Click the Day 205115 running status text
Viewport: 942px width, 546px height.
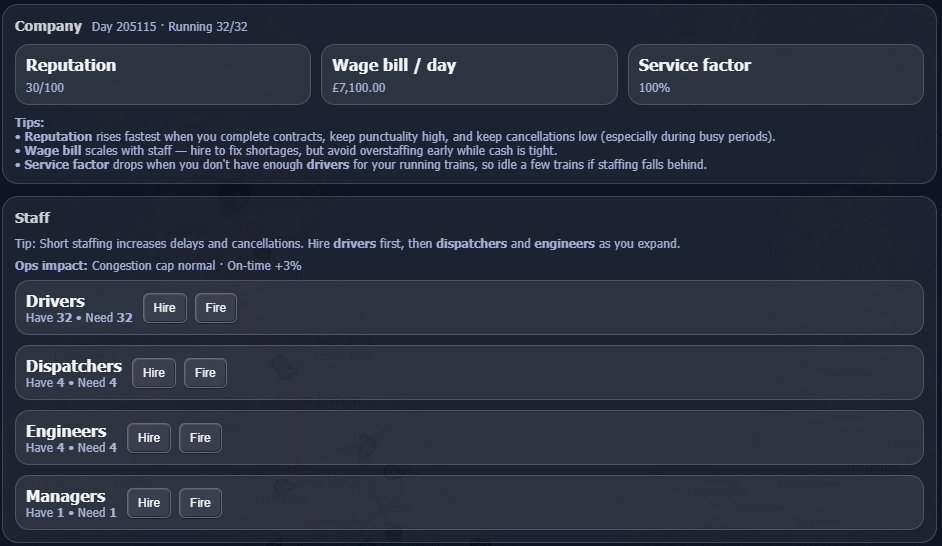(169, 27)
